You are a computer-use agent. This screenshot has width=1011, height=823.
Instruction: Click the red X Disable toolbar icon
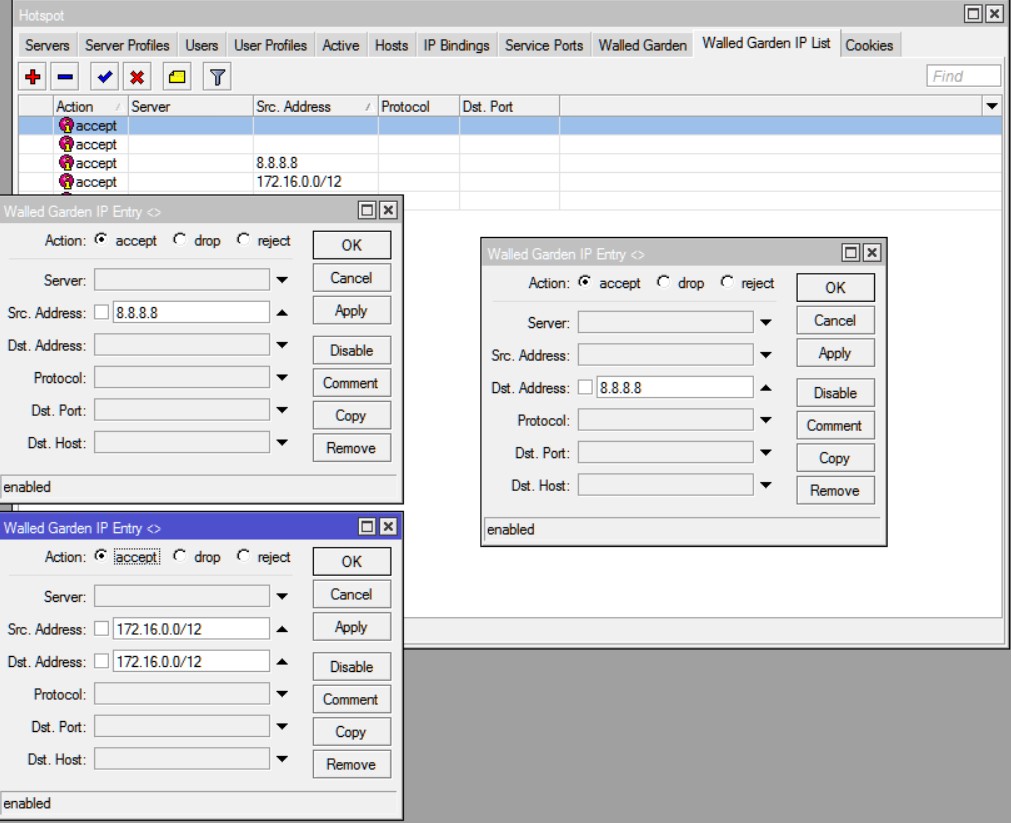[x=137, y=77]
